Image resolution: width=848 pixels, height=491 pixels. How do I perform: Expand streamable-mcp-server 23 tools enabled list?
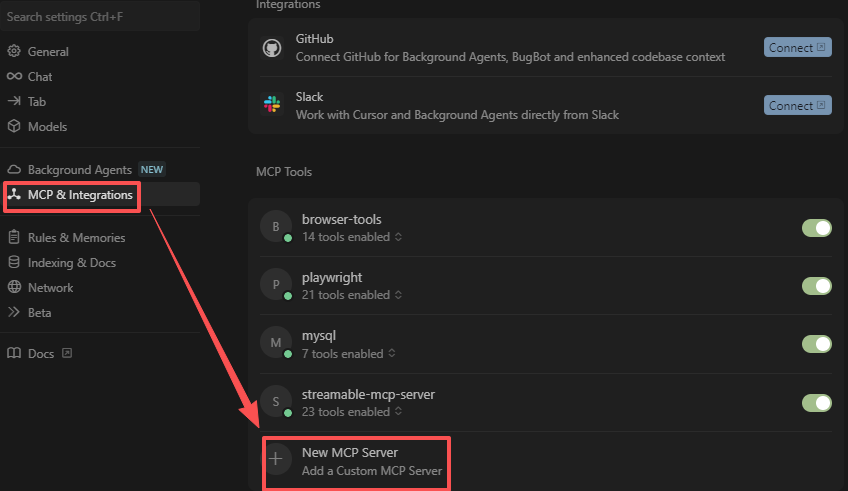pyautogui.click(x=352, y=412)
